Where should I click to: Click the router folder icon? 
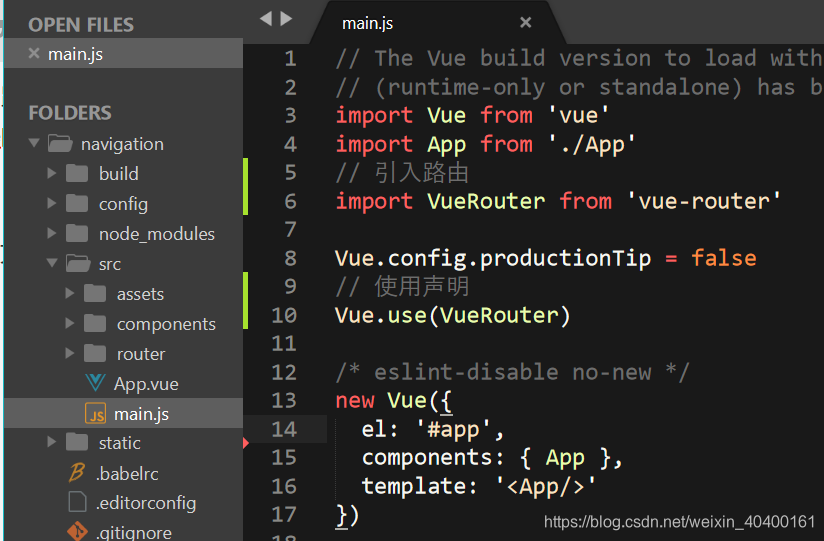tap(95, 353)
